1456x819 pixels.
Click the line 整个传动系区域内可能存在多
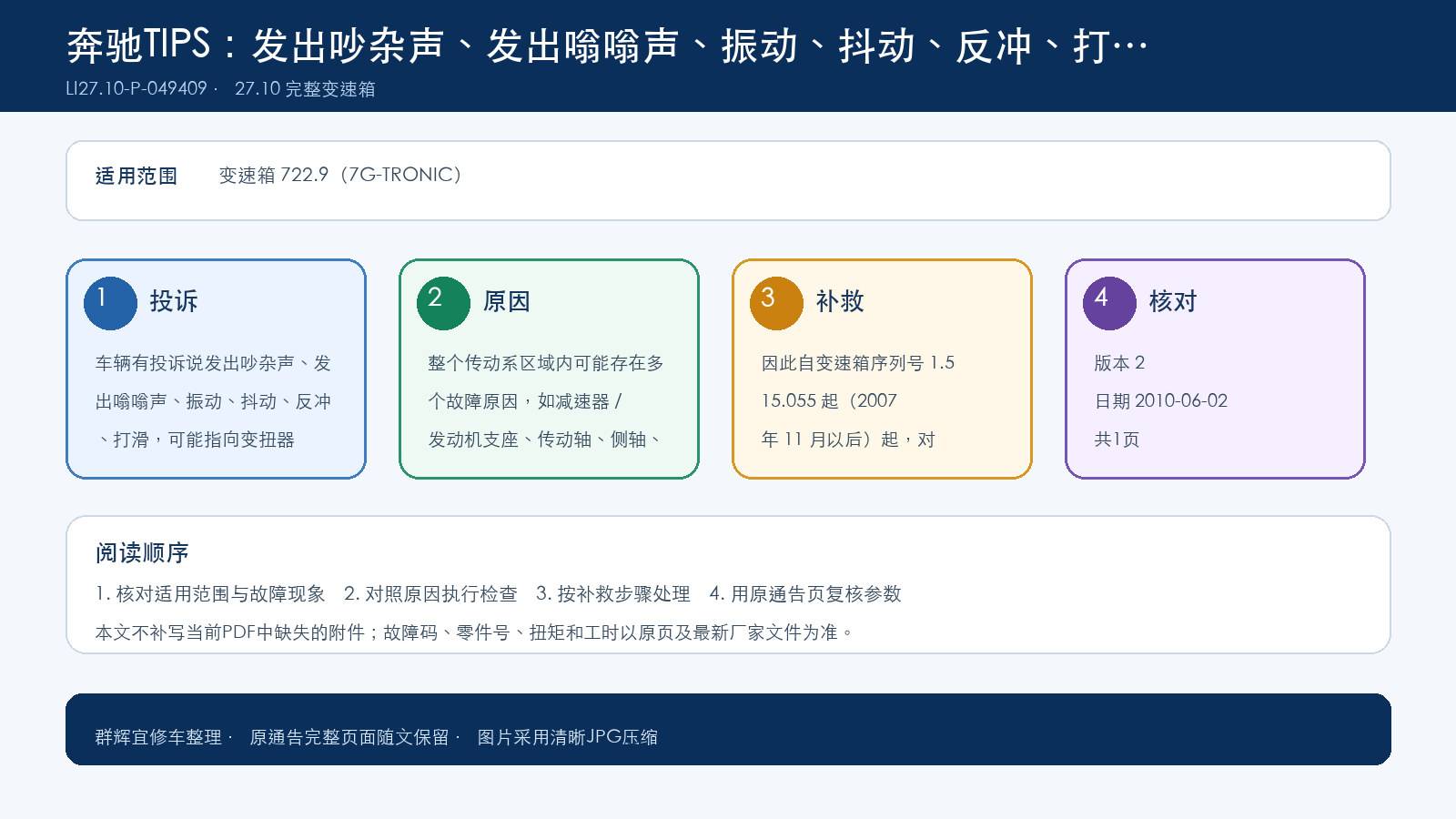pyautogui.click(x=546, y=363)
